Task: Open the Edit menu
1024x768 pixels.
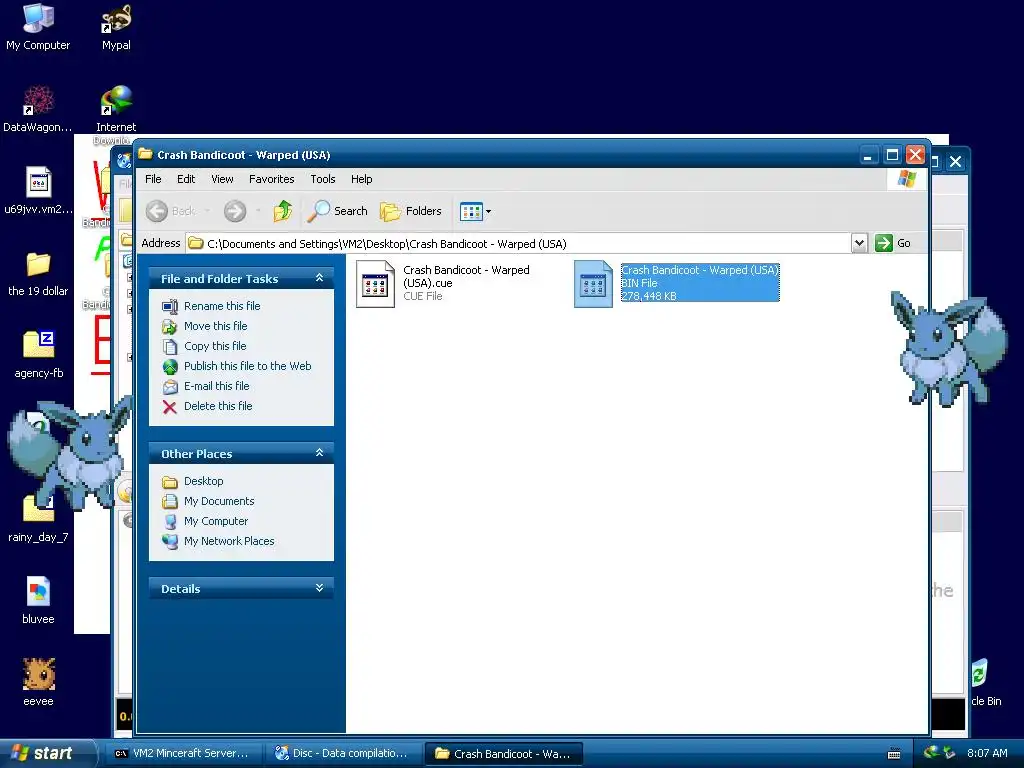Action: 186,179
